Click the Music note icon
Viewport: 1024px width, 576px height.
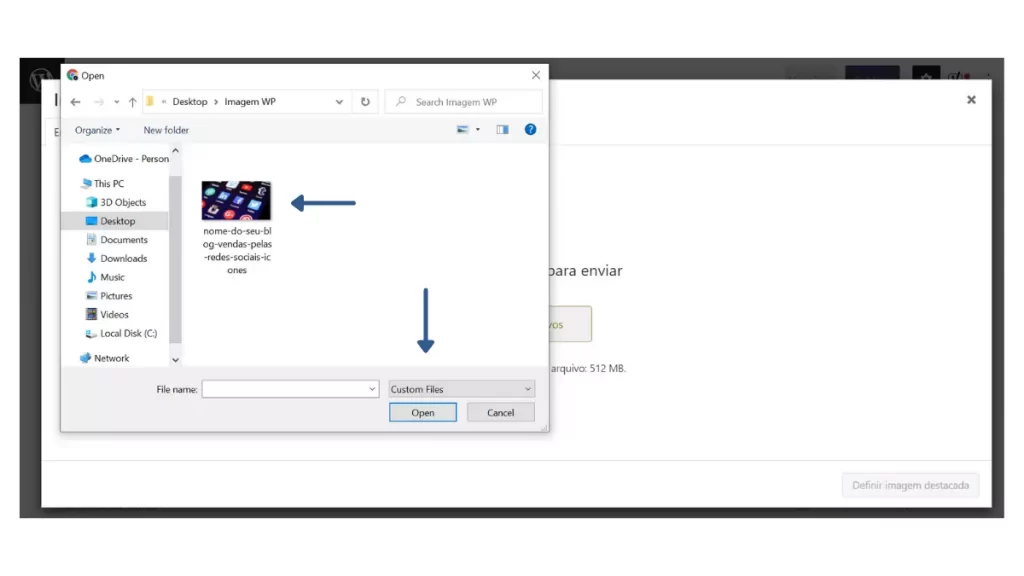pos(91,277)
